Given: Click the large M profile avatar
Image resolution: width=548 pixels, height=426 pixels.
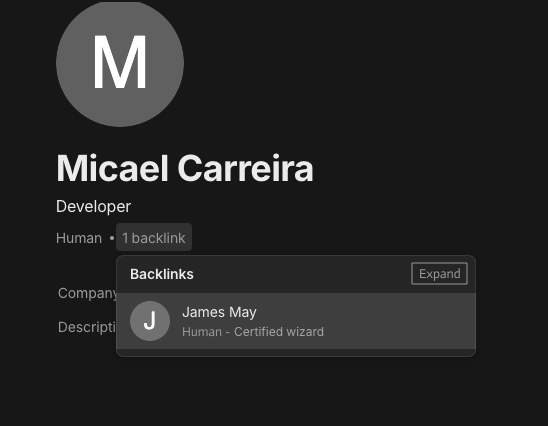Looking at the screenshot, I should [x=120, y=63].
